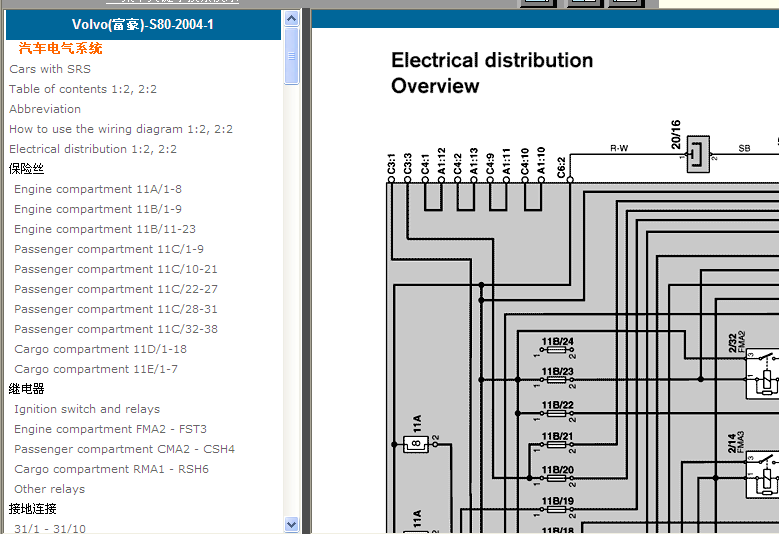
Task: Click the 2/32 FMA2 relay symbol
Action: pyautogui.click(x=763, y=375)
